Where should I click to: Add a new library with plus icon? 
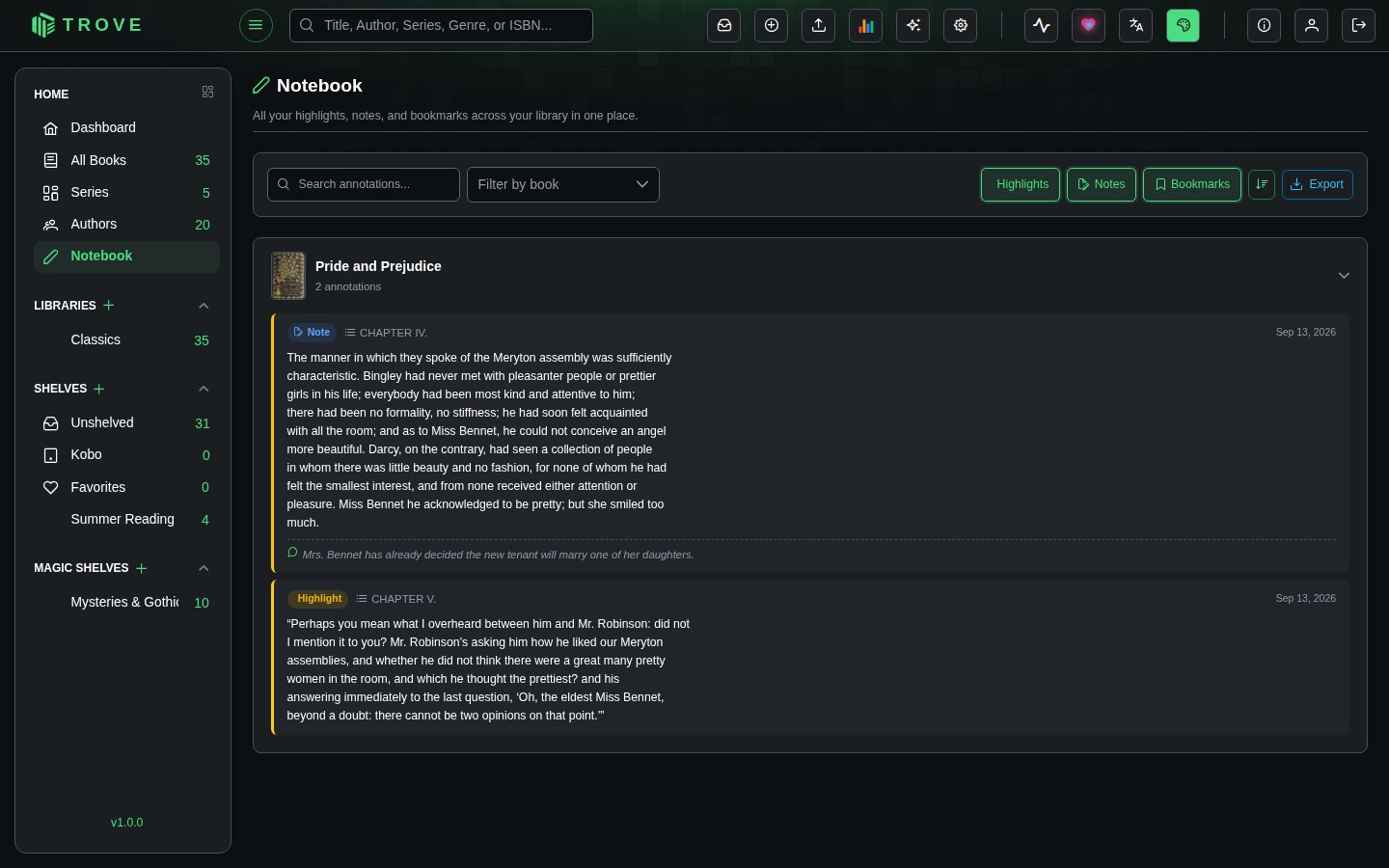coord(109,305)
